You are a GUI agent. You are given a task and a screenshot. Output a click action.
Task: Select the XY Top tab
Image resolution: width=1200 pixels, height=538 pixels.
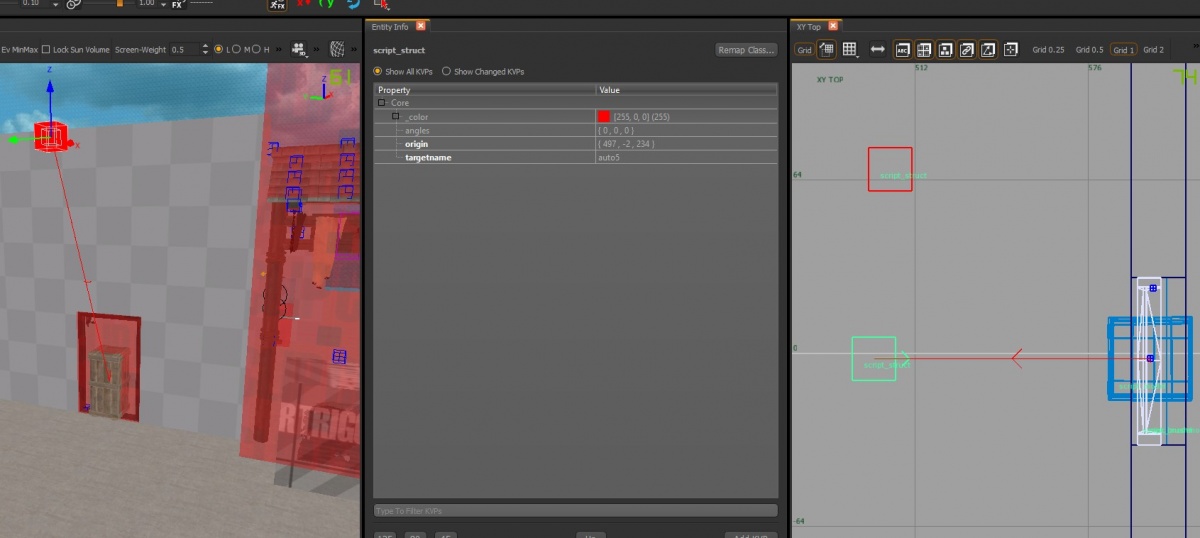click(808, 26)
